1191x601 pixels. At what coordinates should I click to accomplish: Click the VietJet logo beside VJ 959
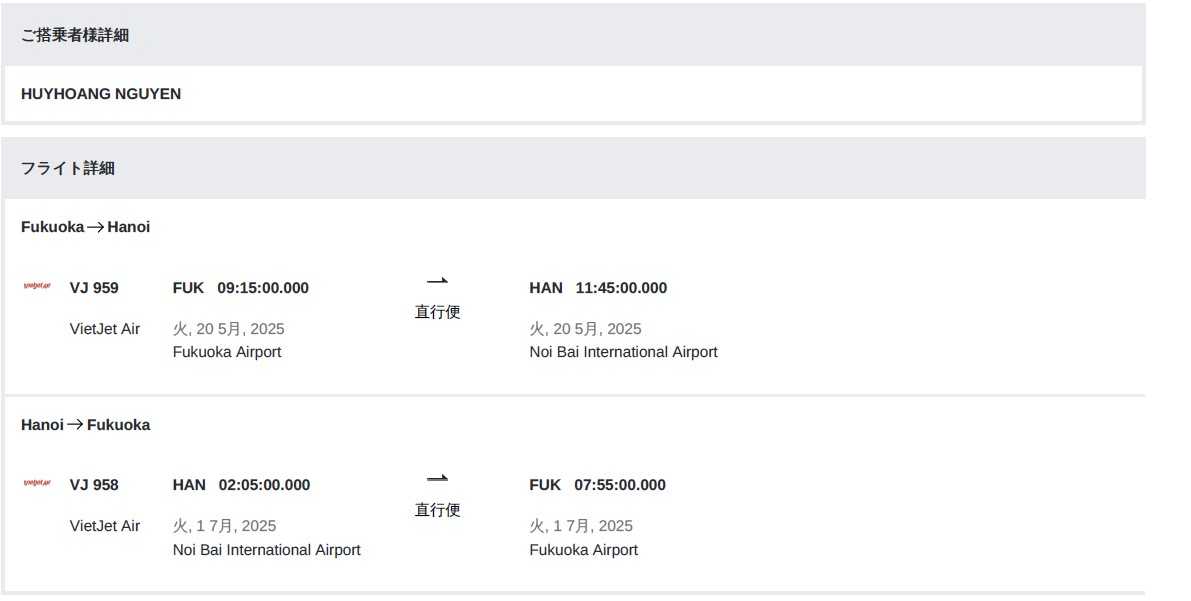coord(37,287)
